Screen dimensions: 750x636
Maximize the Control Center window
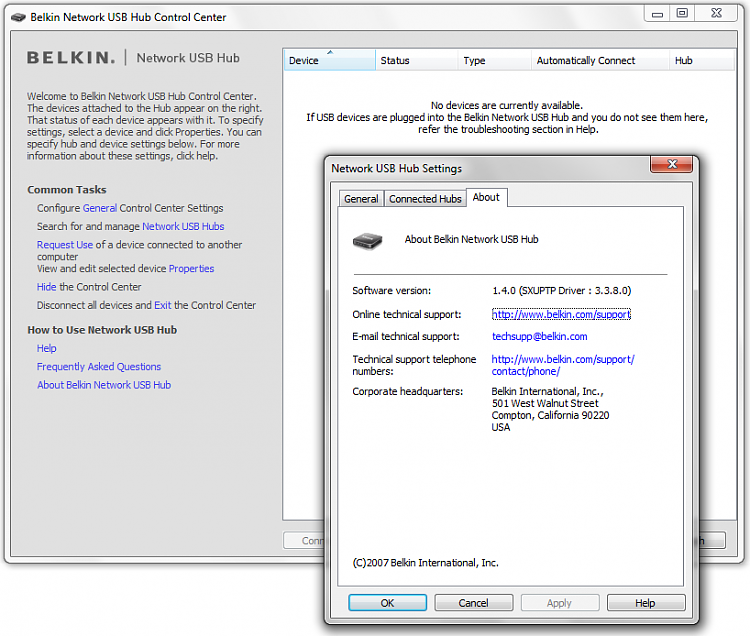(x=682, y=13)
